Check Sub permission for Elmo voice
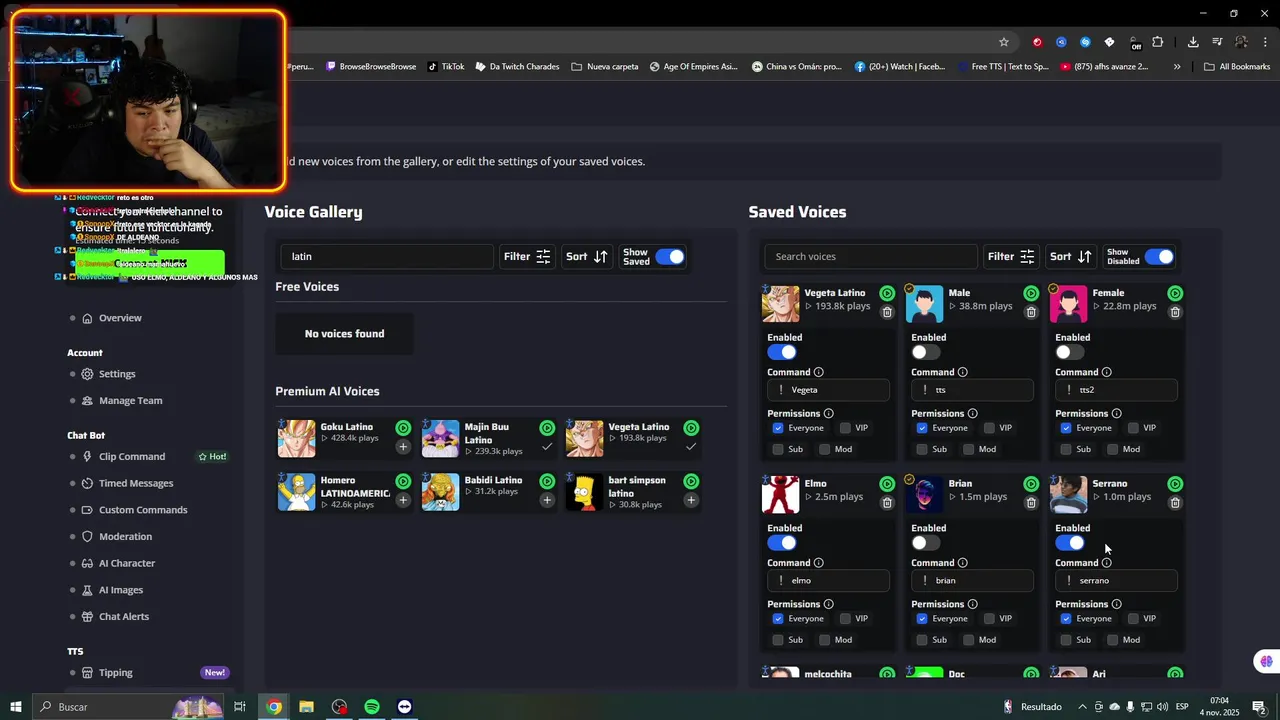Viewport: 1280px width, 720px height. tap(778, 640)
